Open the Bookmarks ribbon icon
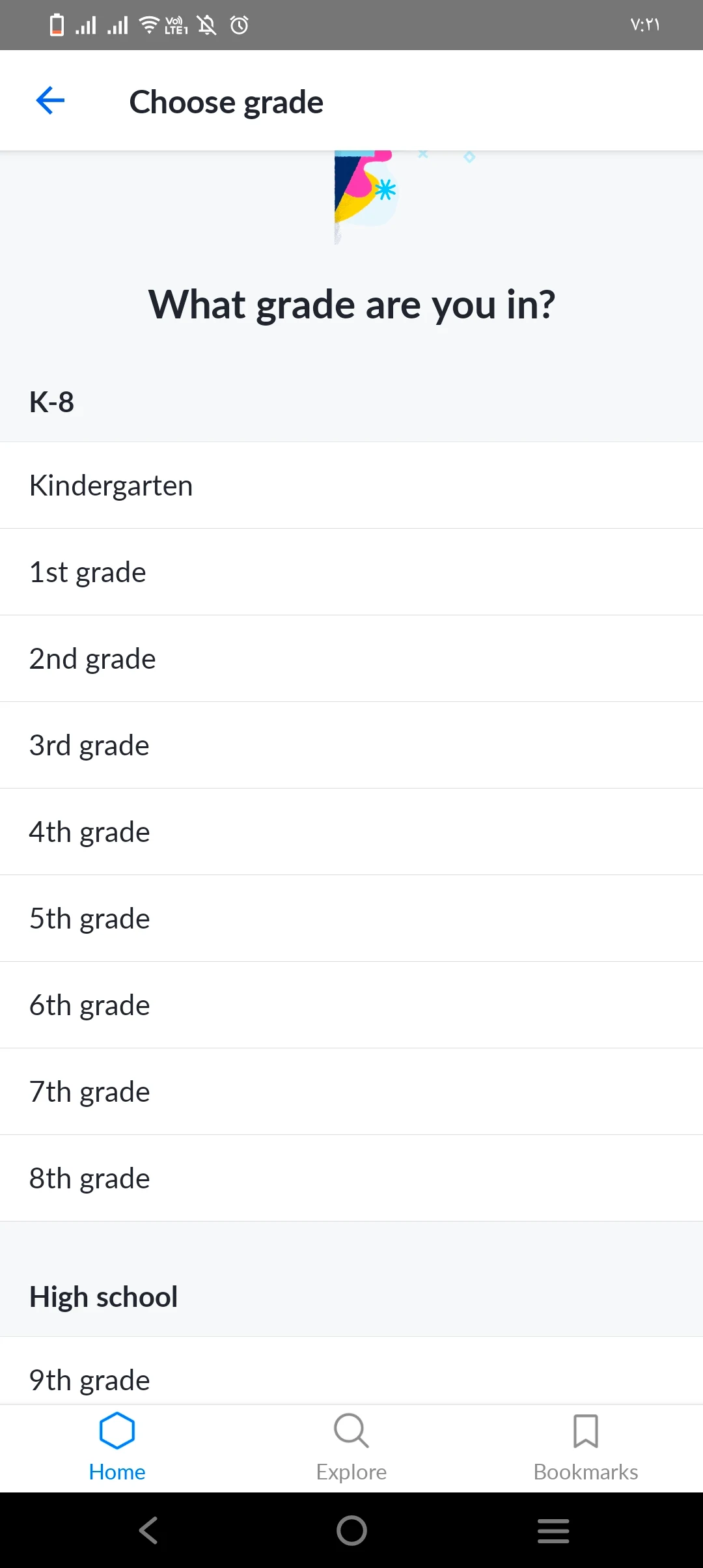 click(586, 1431)
